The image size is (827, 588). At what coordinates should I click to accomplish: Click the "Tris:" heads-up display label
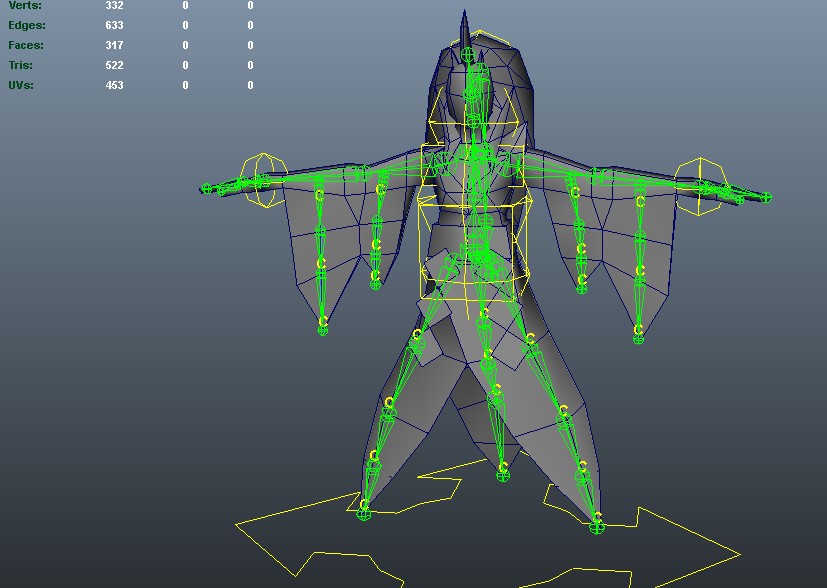[21, 65]
